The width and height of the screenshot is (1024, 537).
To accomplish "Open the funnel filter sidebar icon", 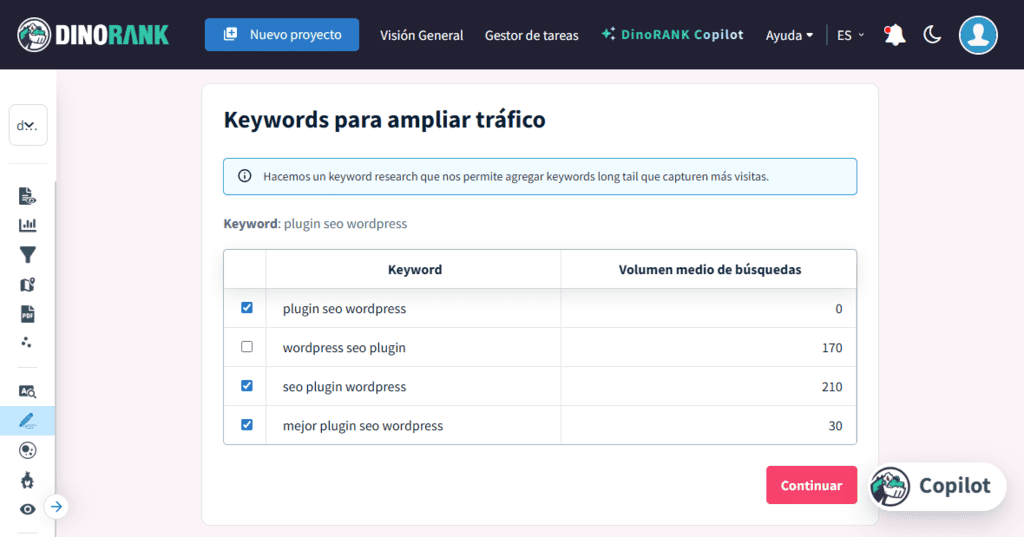I will (x=27, y=255).
